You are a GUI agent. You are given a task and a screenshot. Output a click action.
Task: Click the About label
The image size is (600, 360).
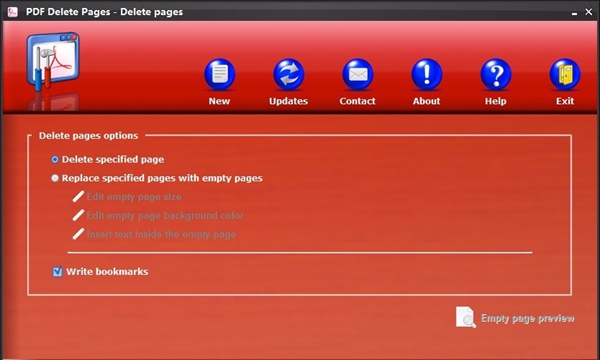pos(426,101)
